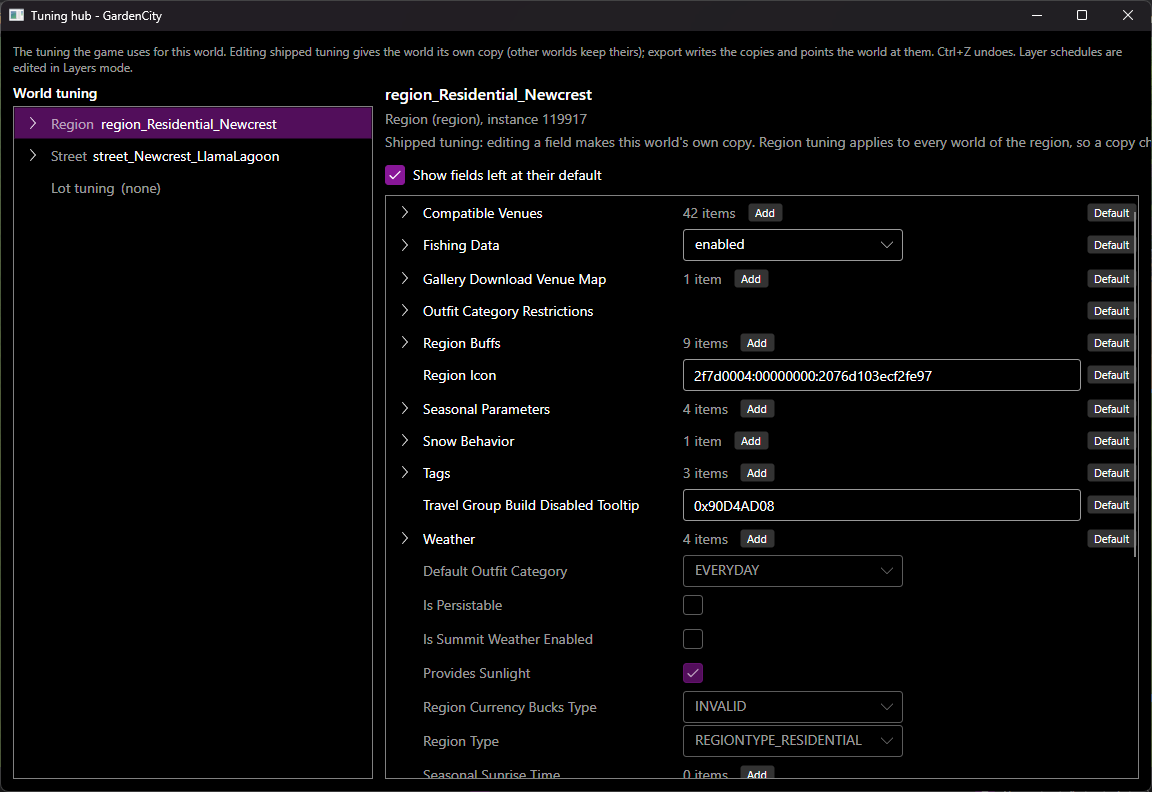The width and height of the screenshot is (1152, 792).
Task: Expand the Tags list
Action: coord(405,473)
